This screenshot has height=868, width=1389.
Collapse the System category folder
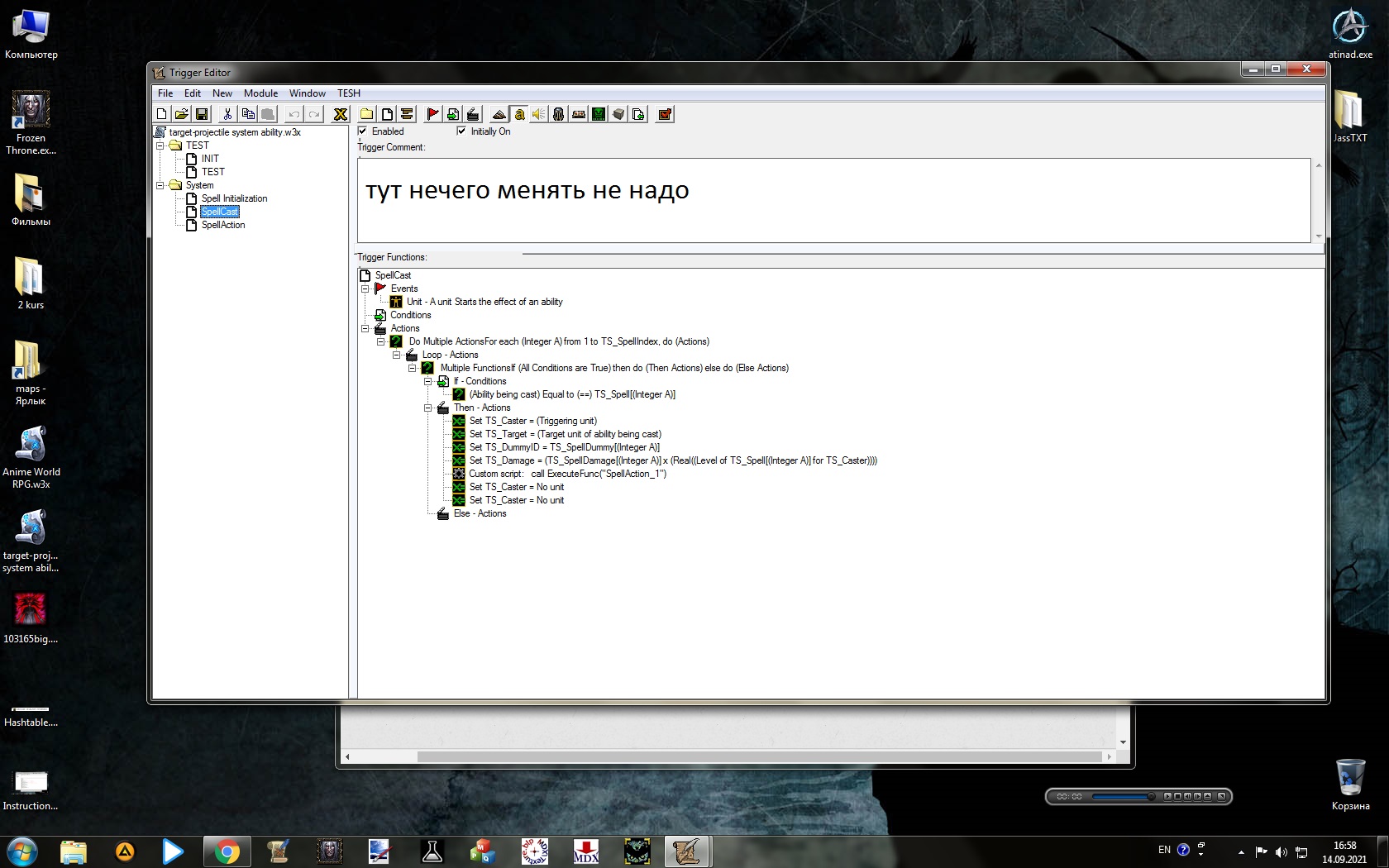click(x=160, y=185)
